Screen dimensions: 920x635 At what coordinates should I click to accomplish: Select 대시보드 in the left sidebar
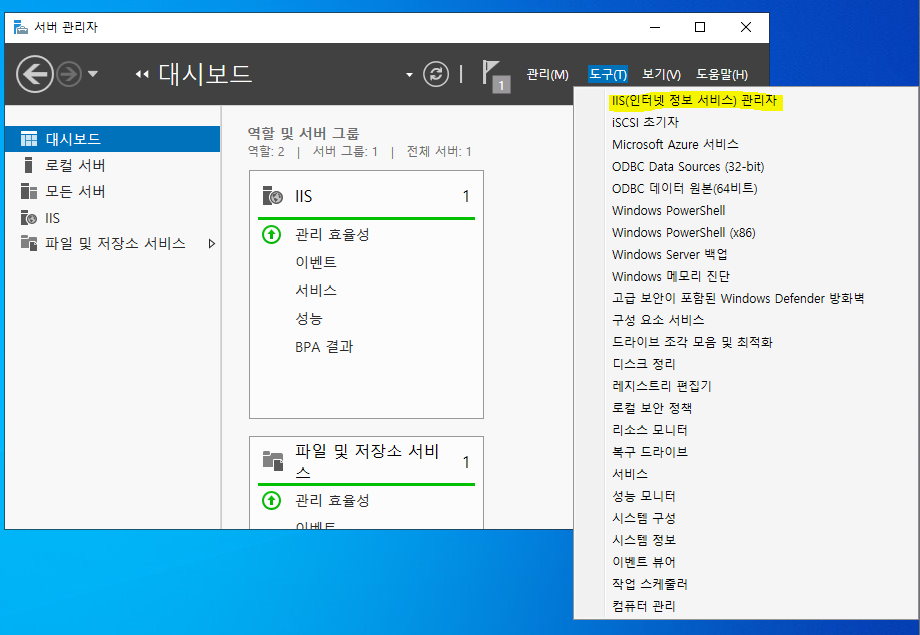[x=113, y=139]
